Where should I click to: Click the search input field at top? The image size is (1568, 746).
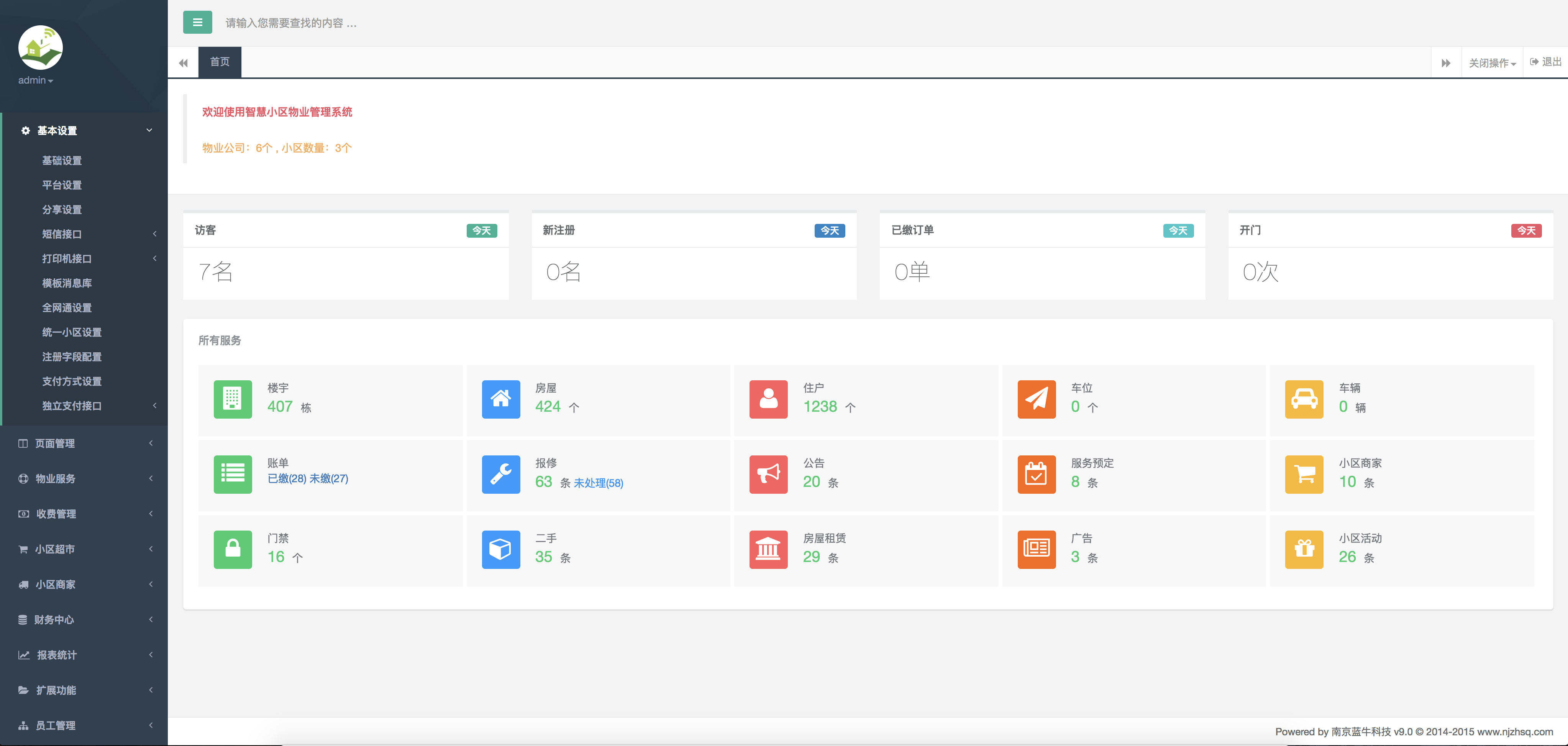coord(292,23)
